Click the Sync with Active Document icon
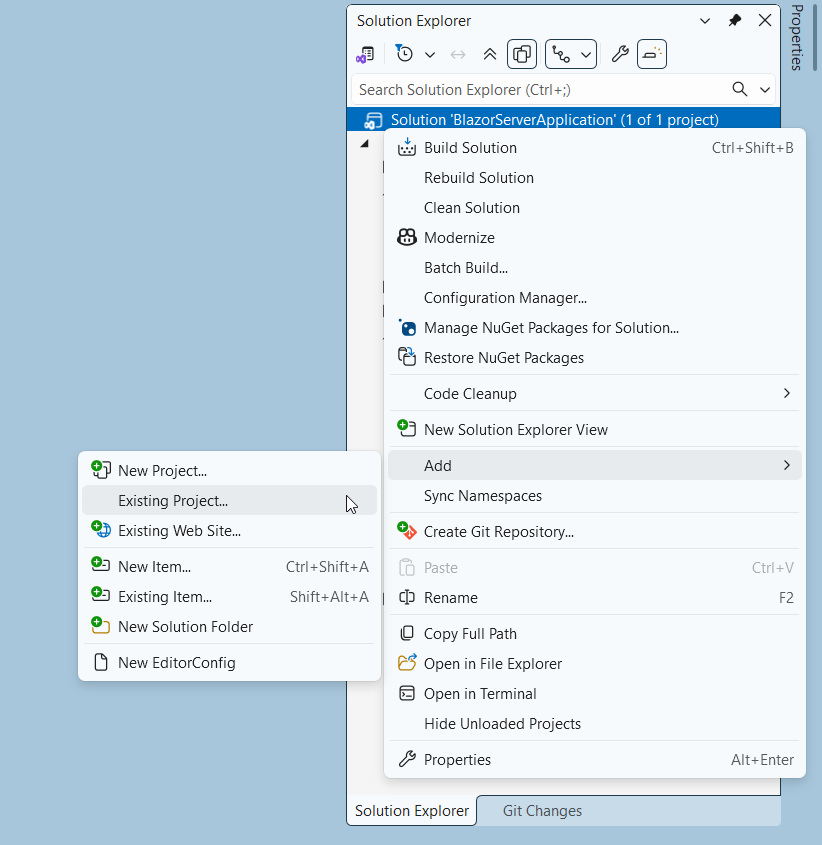 [457, 54]
